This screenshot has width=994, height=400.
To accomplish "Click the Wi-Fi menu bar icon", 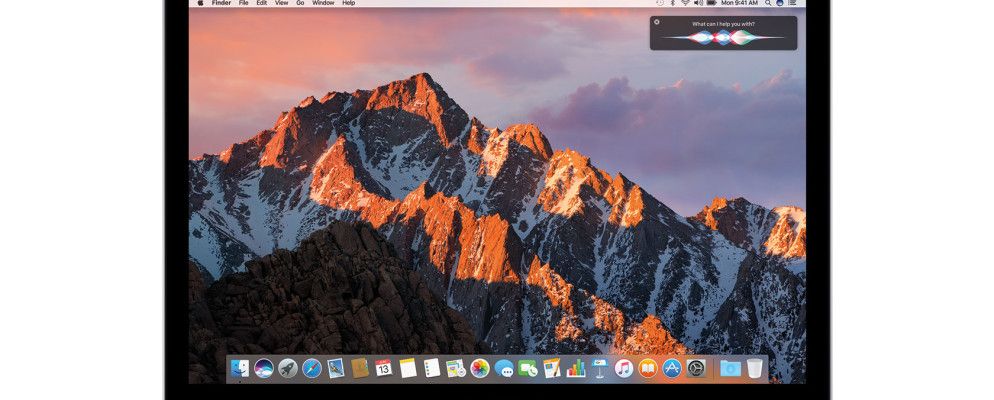I will click(685, 3).
